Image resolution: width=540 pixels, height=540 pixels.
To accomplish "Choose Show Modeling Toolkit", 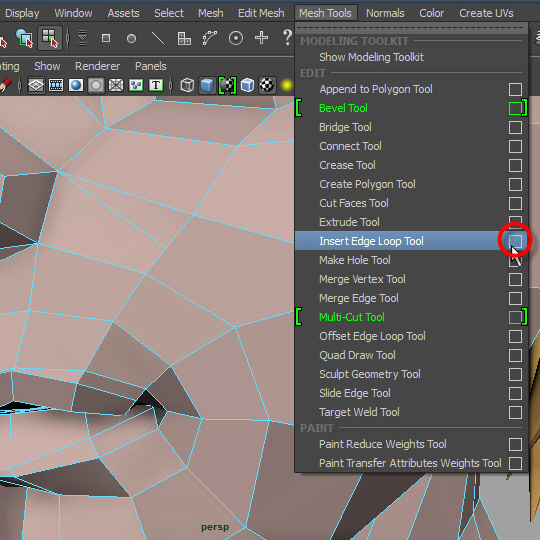I will [411, 57].
